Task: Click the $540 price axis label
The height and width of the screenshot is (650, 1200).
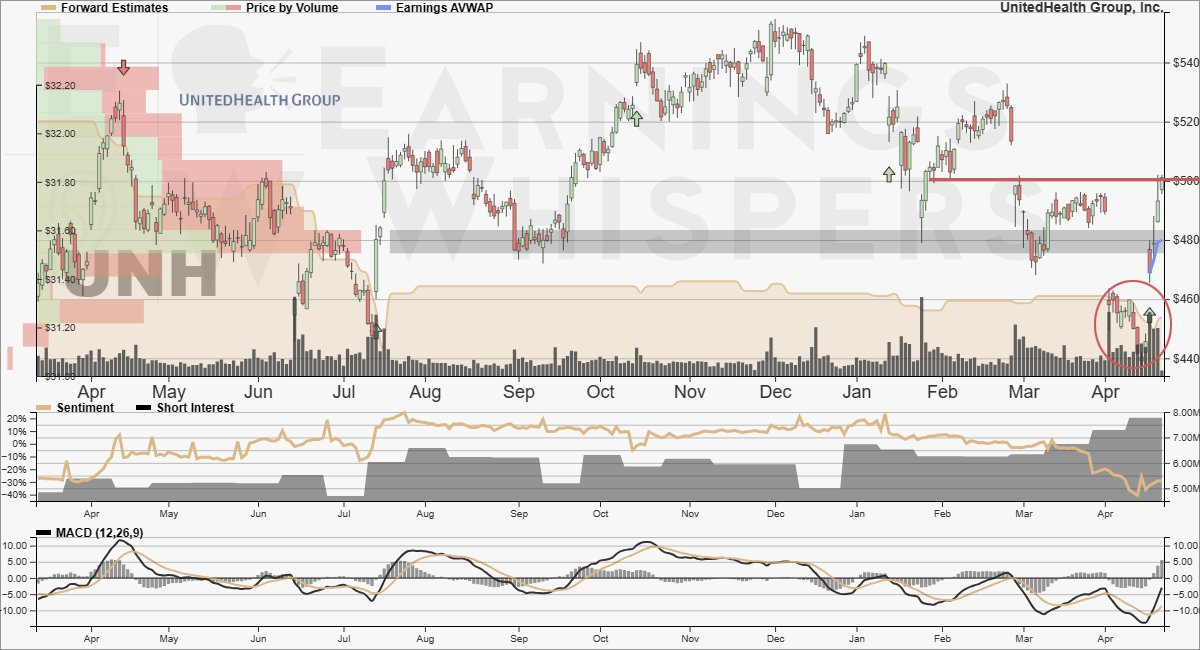Action: tap(1184, 63)
